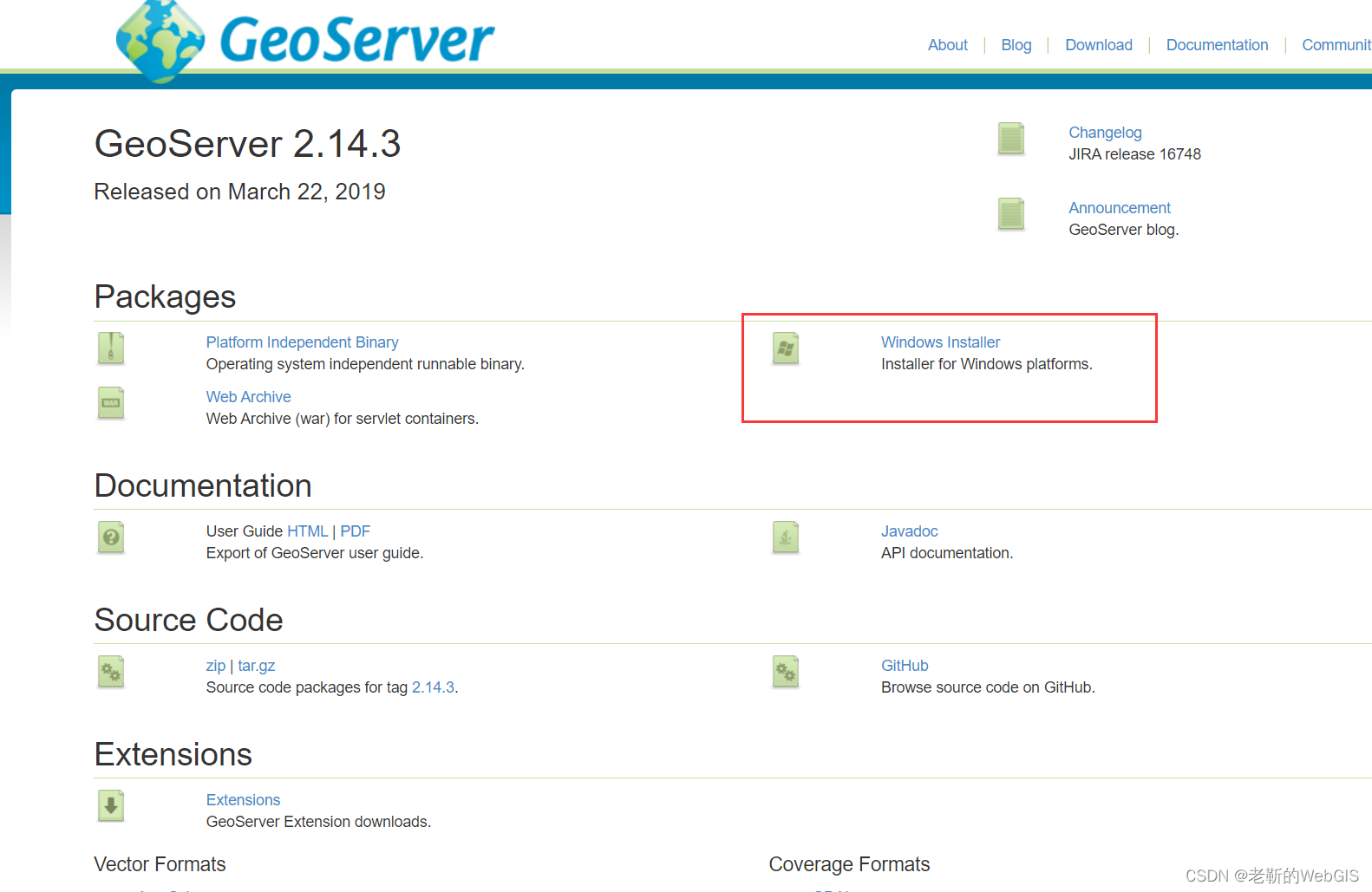Open the Announcement link
The image size is (1372, 892).
click(1120, 208)
